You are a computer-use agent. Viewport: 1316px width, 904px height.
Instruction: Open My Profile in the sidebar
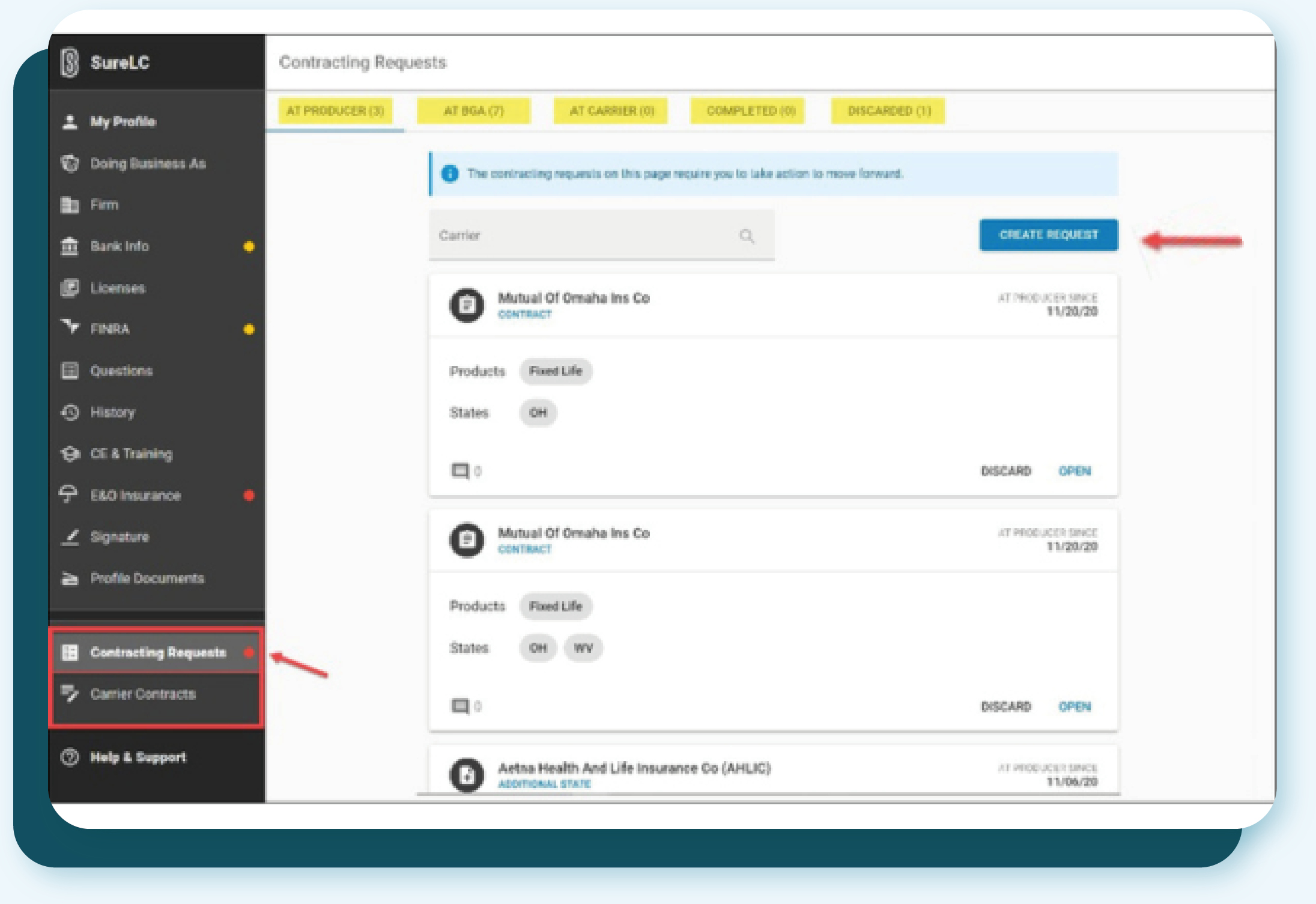pos(157,122)
